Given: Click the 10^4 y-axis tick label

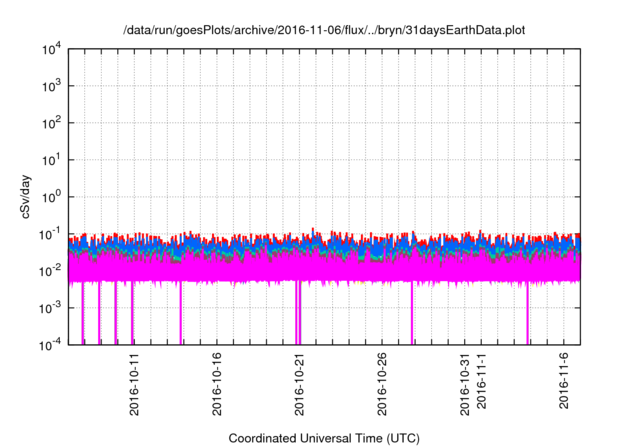Looking at the screenshot, I should [51, 49].
